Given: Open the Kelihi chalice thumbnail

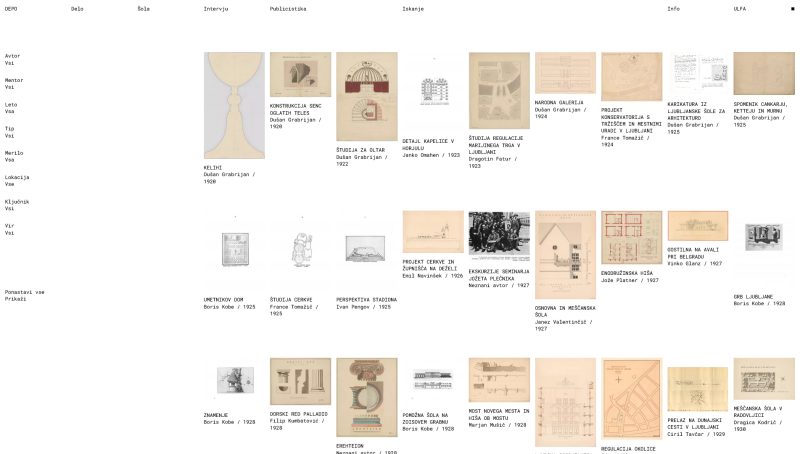Looking at the screenshot, I should pyautogui.click(x=234, y=105).
